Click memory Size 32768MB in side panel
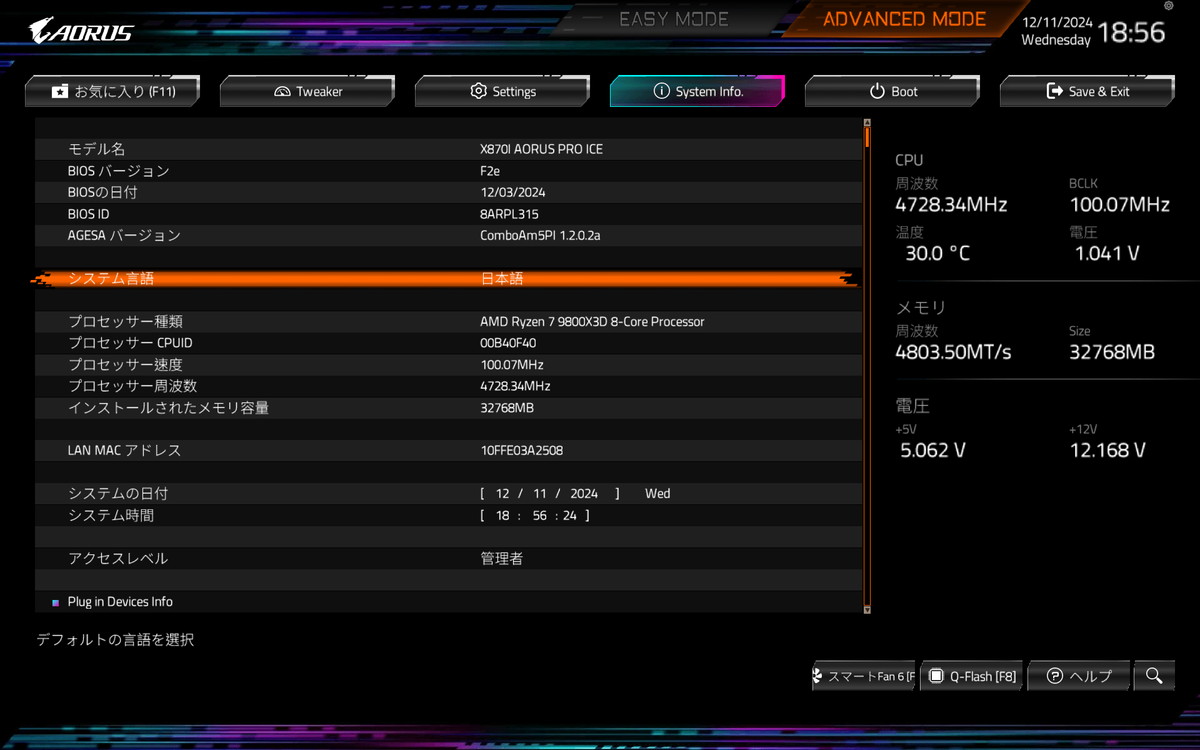1200x750 pixels. pyautogui.click(x=1112, y=352)
